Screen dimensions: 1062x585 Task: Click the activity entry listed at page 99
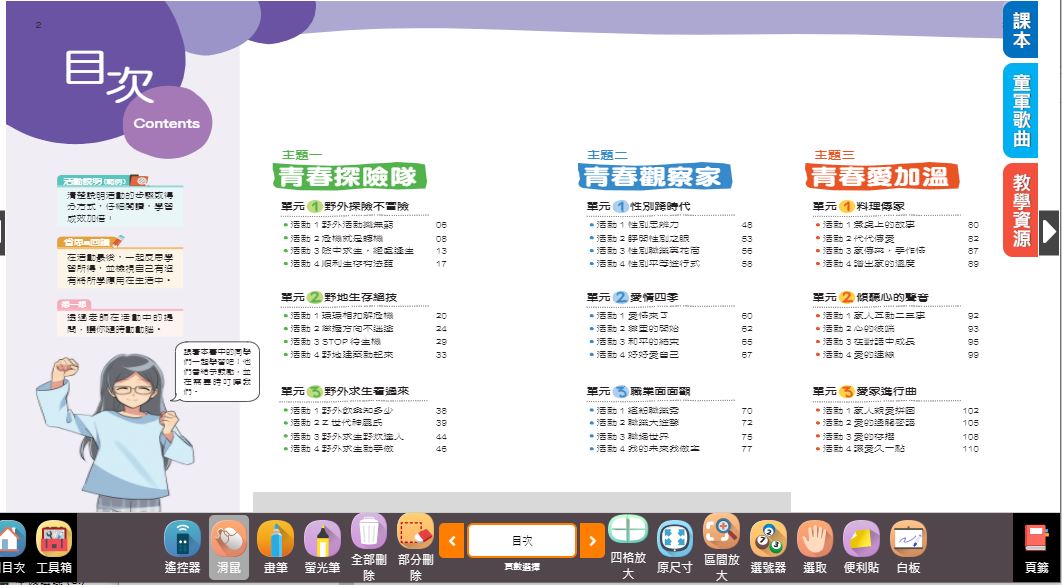tap(897, 354)
